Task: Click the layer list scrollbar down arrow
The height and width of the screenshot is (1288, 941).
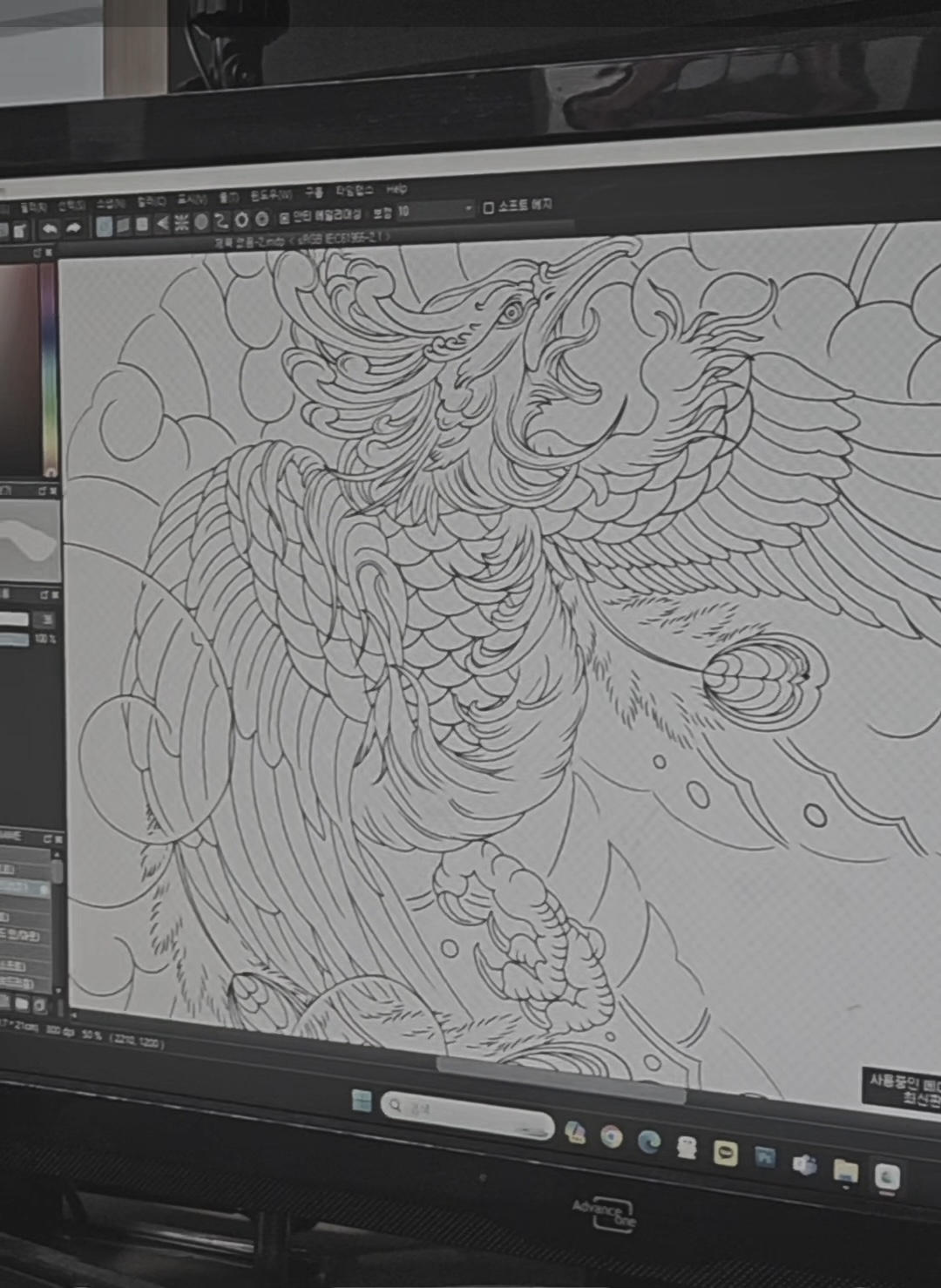Action: [58, 991]
